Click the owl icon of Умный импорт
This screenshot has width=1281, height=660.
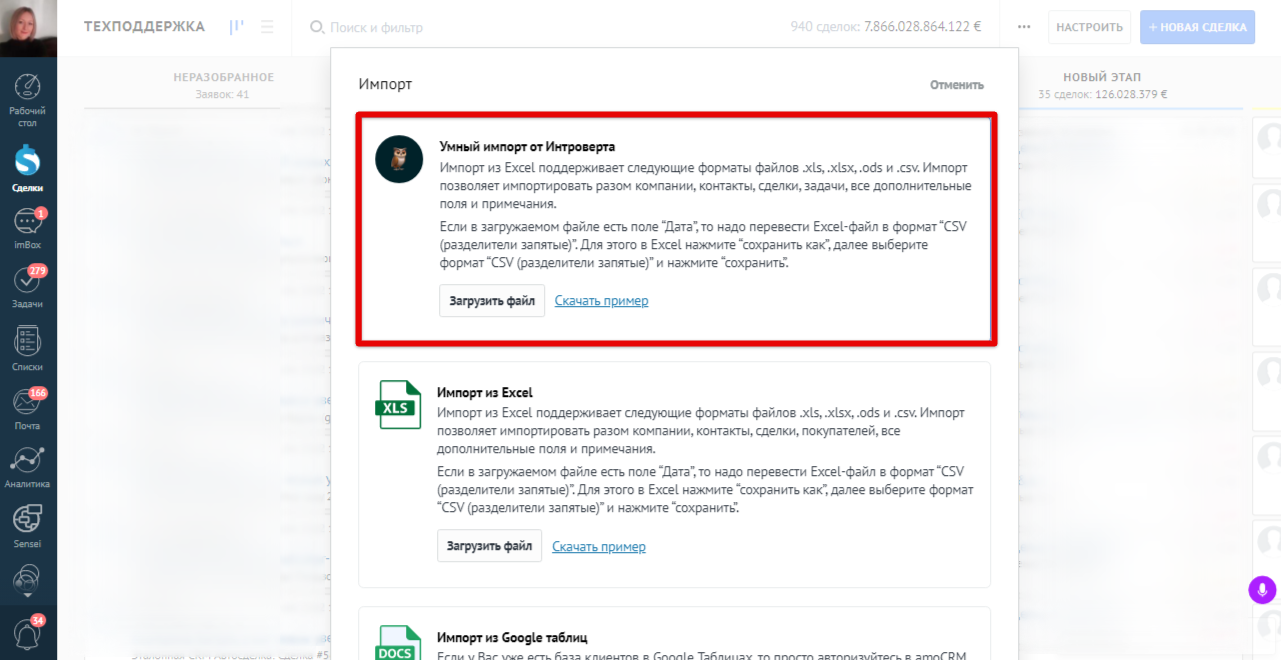(399, 159)
